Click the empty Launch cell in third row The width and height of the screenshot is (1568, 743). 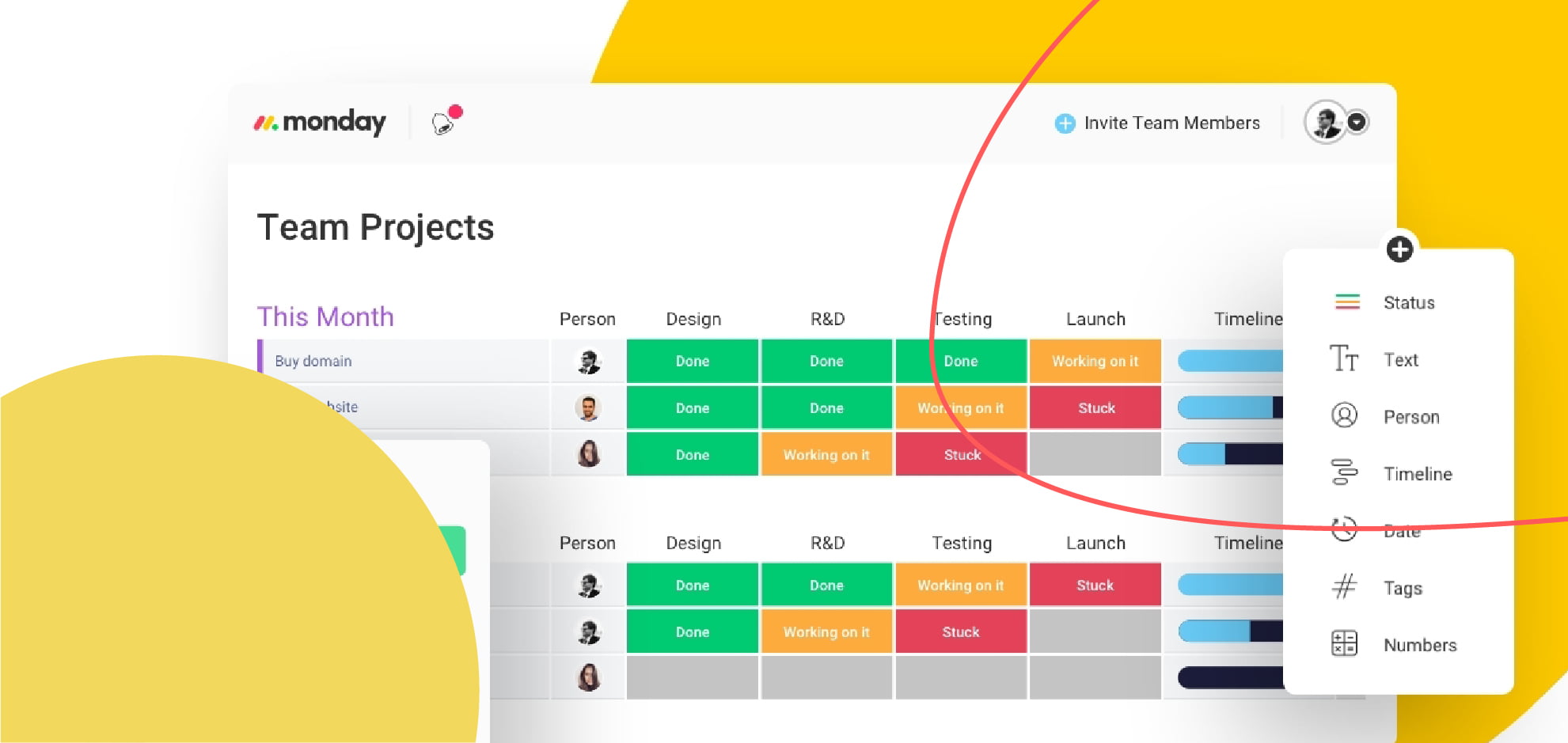pyautogui.click(x=1095, y=454)
